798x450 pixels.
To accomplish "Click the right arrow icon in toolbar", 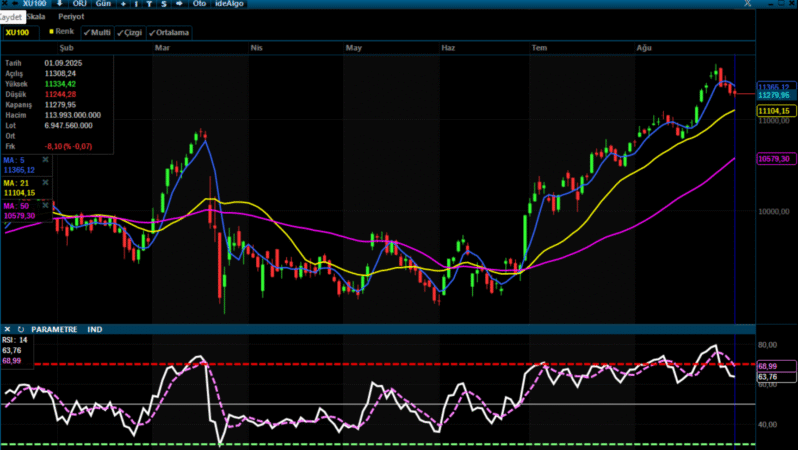I will tap(179, 4).
